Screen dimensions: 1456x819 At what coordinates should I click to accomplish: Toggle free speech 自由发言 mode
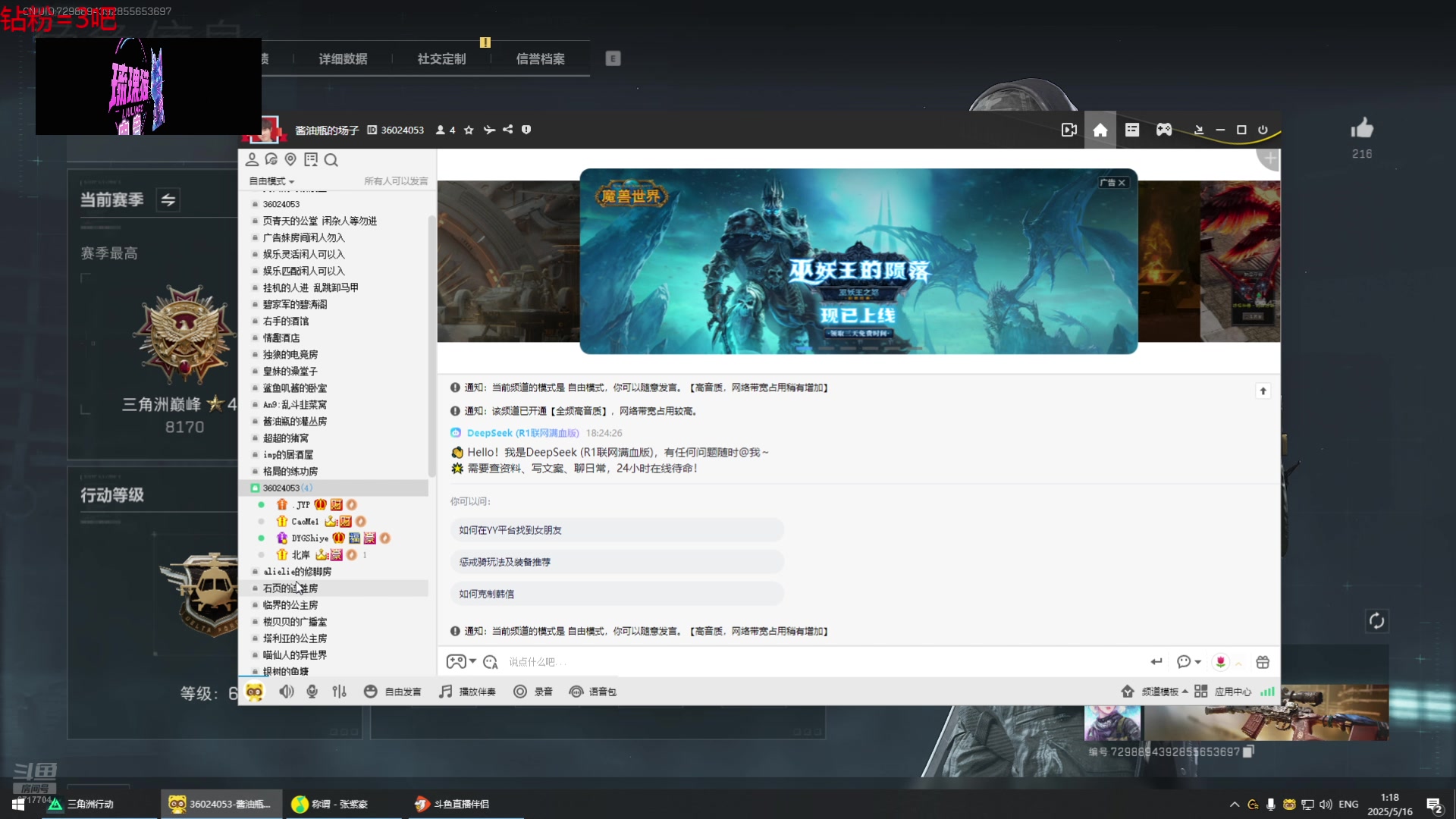coord(393,692)
